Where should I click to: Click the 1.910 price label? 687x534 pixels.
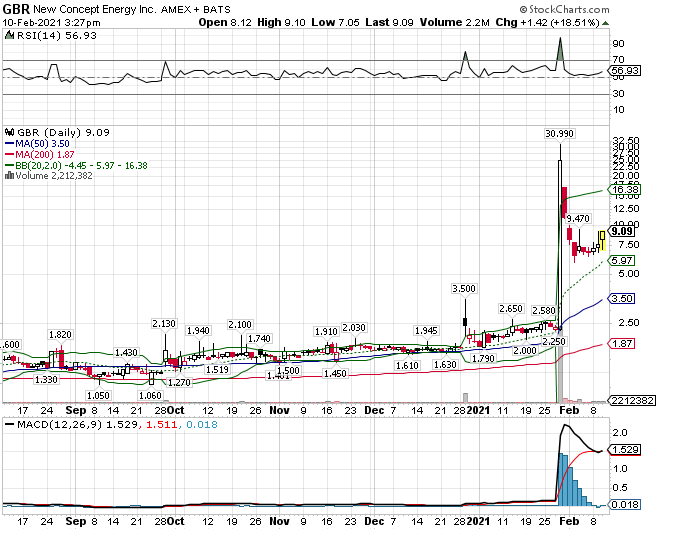point(326,332)
